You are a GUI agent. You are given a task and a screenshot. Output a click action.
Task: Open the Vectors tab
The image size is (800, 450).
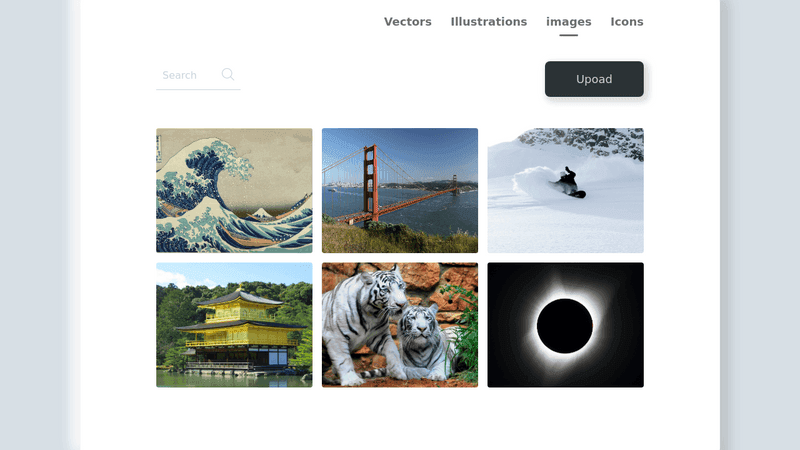408,22
